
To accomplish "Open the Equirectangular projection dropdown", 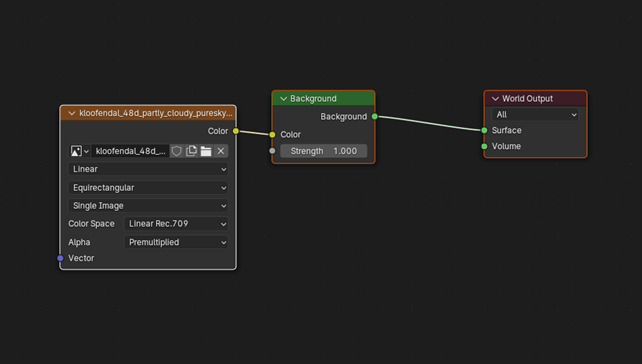I will 148,188.
